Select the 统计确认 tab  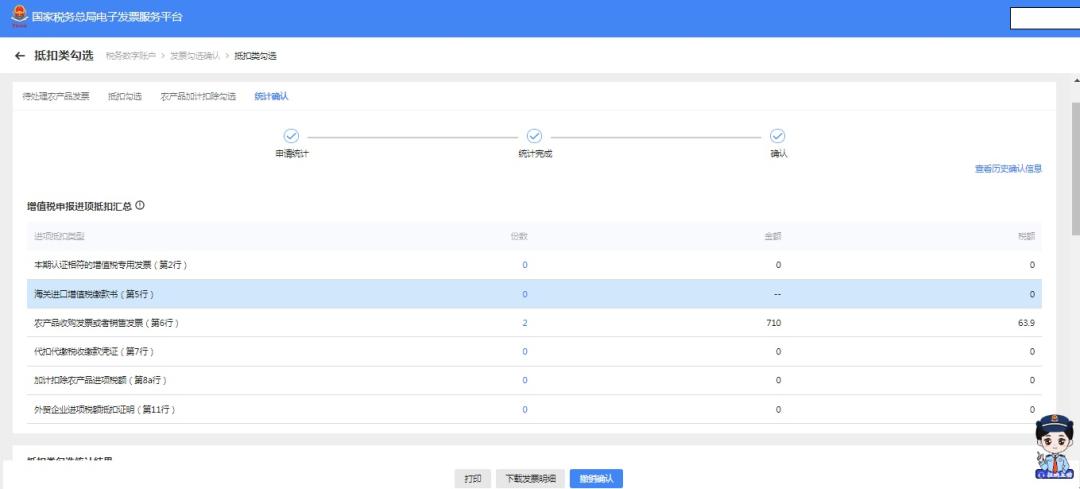coord(271,96)
